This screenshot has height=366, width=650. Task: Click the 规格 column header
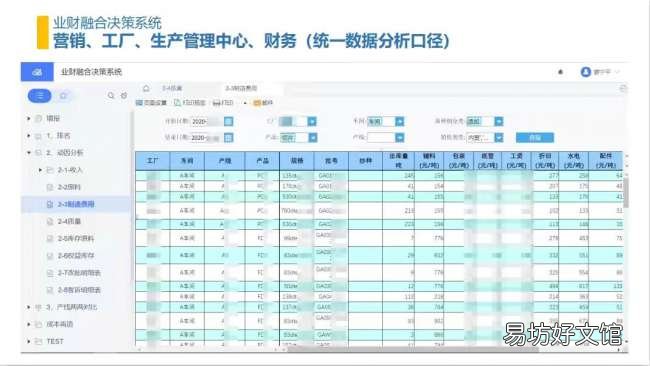coord(297,161)
